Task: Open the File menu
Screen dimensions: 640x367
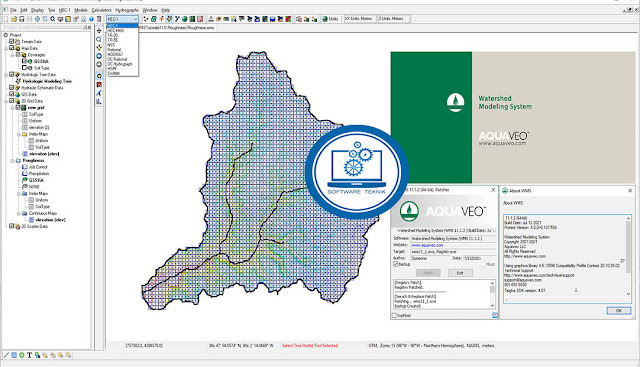Action: [13, 10]
